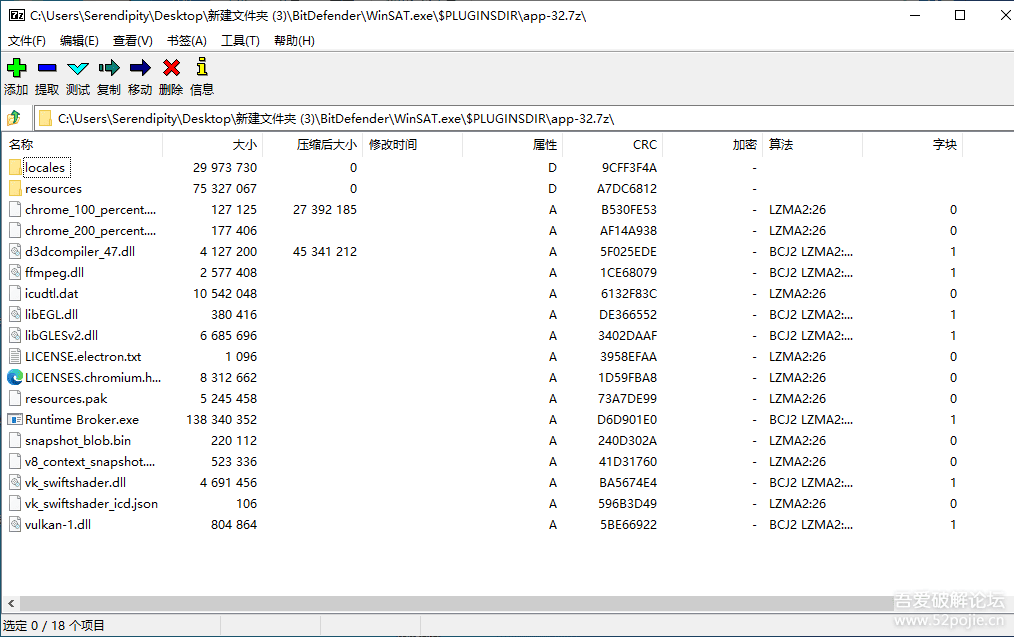The width and height of the screenshot is (1014, 637).
Task: Click the resources folder icon
Action: click(x=16, y=188)
